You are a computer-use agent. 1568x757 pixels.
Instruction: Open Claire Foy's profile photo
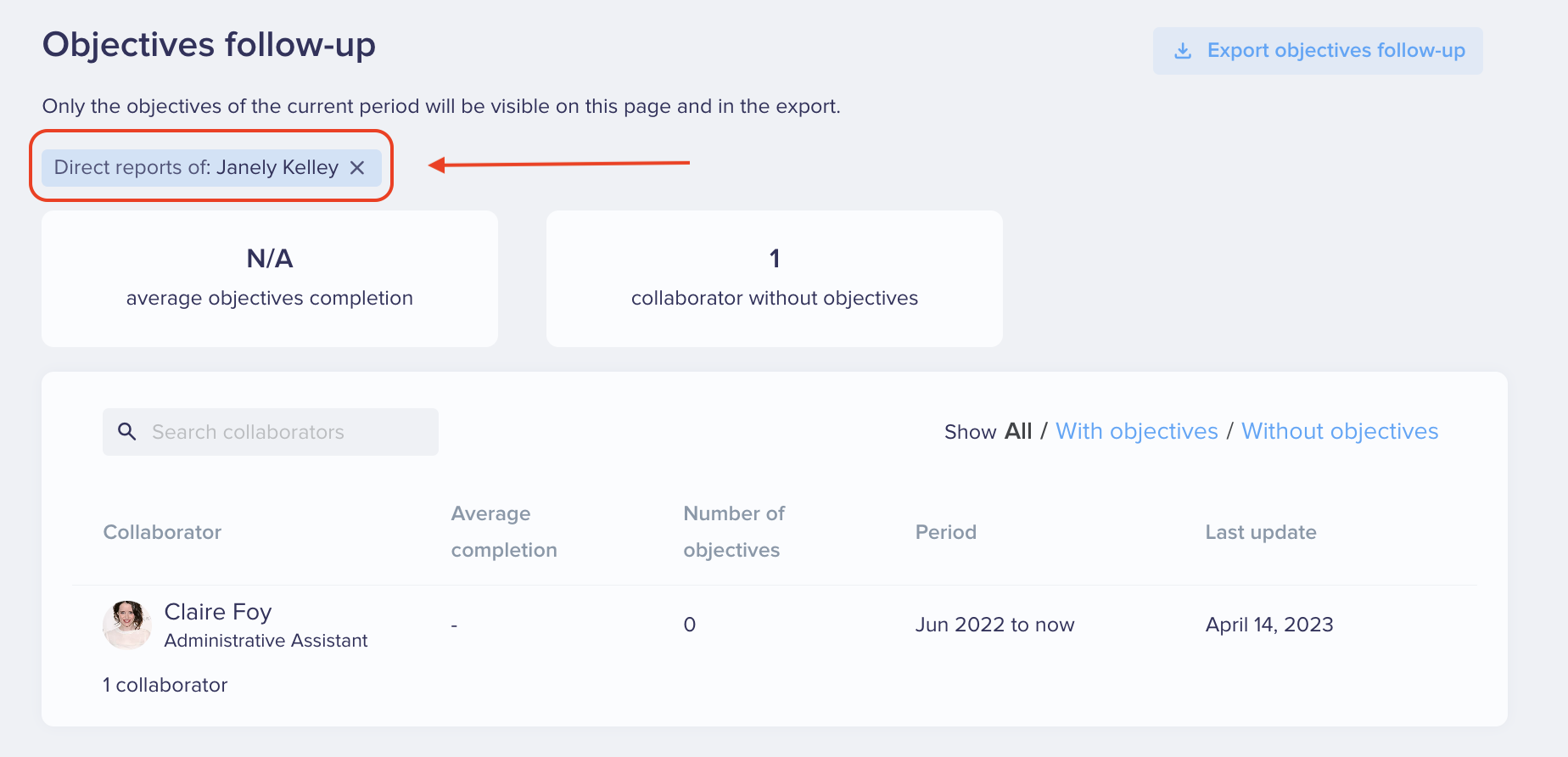tap(127, 625)
